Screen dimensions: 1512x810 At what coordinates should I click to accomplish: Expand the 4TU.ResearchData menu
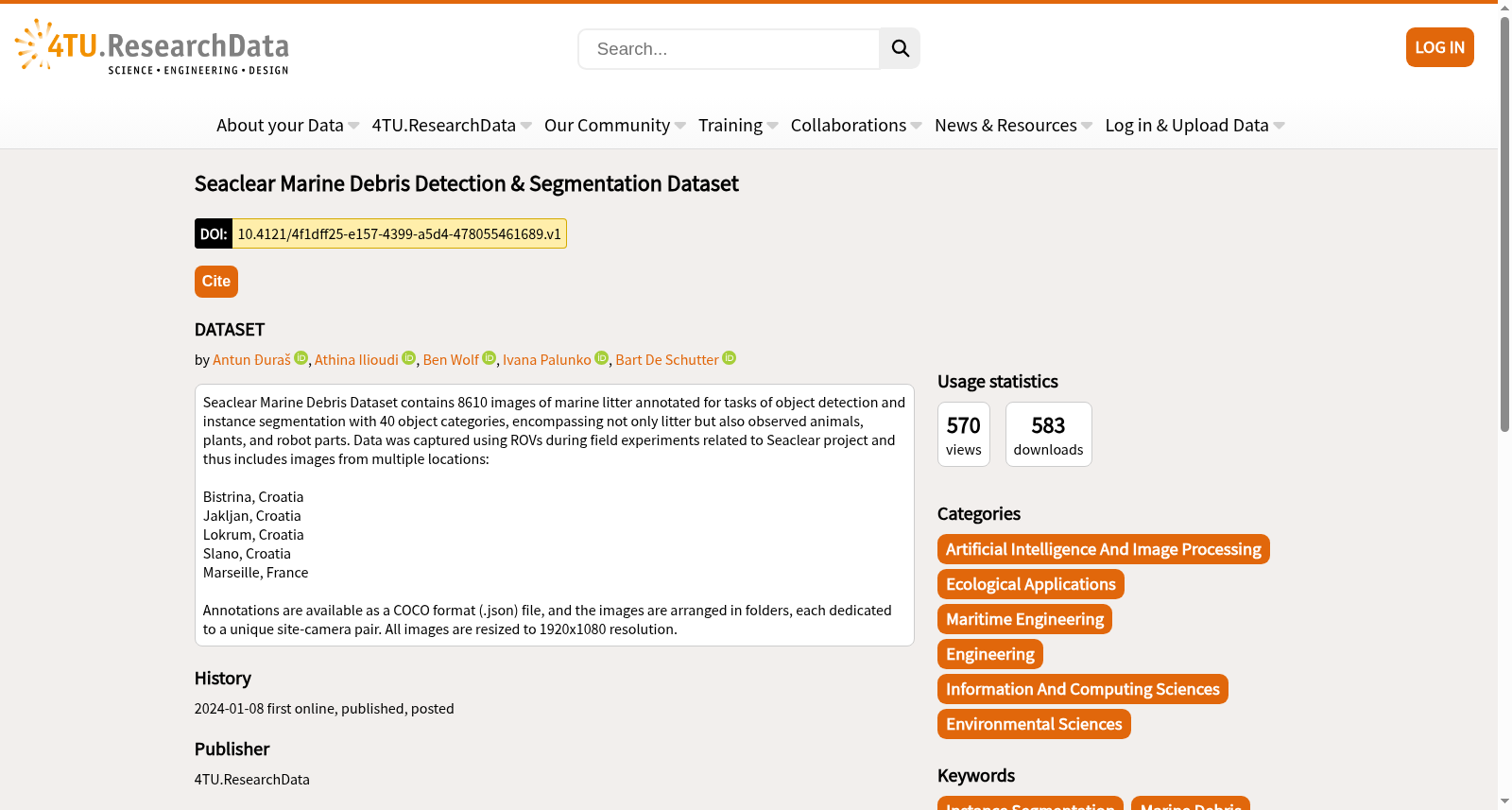(x=452, y=125)
